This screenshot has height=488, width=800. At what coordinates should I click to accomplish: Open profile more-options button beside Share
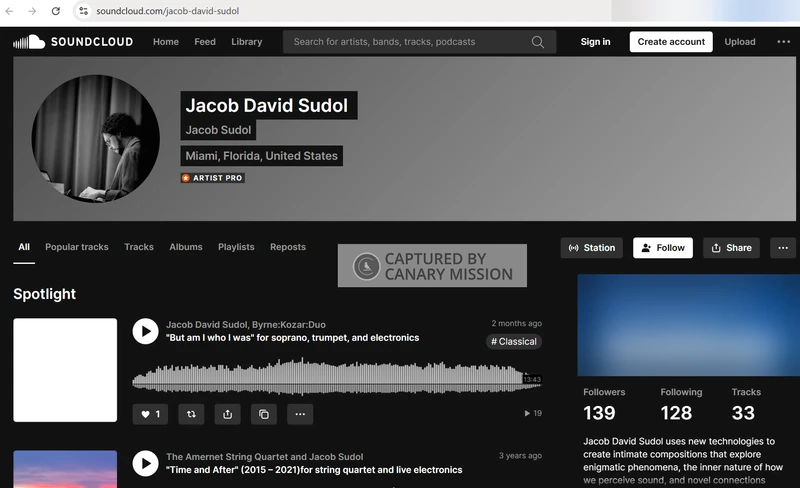click(783, 248)
